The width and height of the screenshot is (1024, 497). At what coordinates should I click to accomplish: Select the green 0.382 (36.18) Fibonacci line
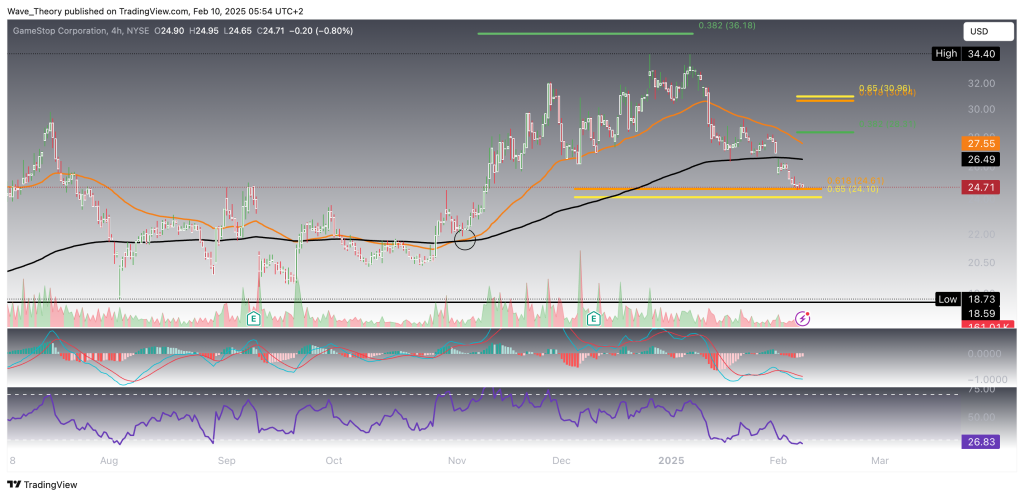tap(584, 33)
